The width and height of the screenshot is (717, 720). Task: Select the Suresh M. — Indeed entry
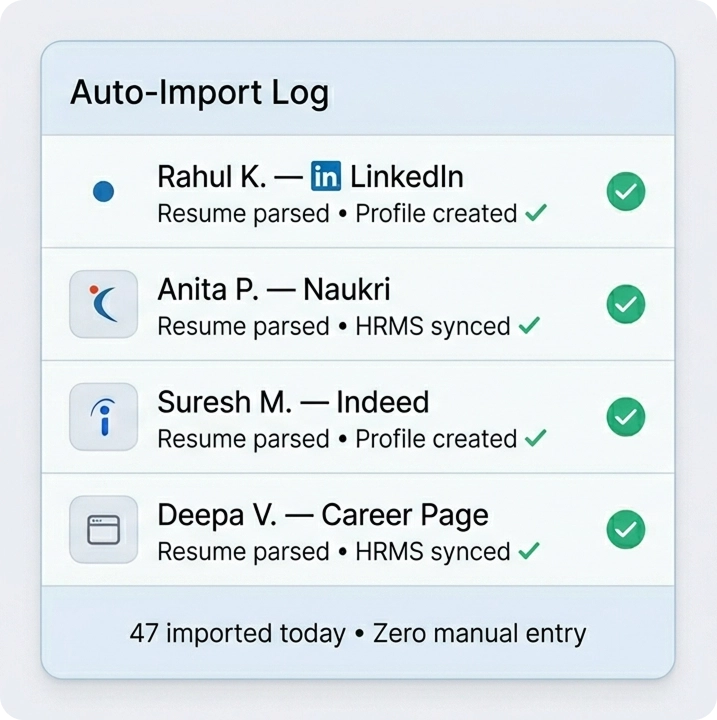293,403
